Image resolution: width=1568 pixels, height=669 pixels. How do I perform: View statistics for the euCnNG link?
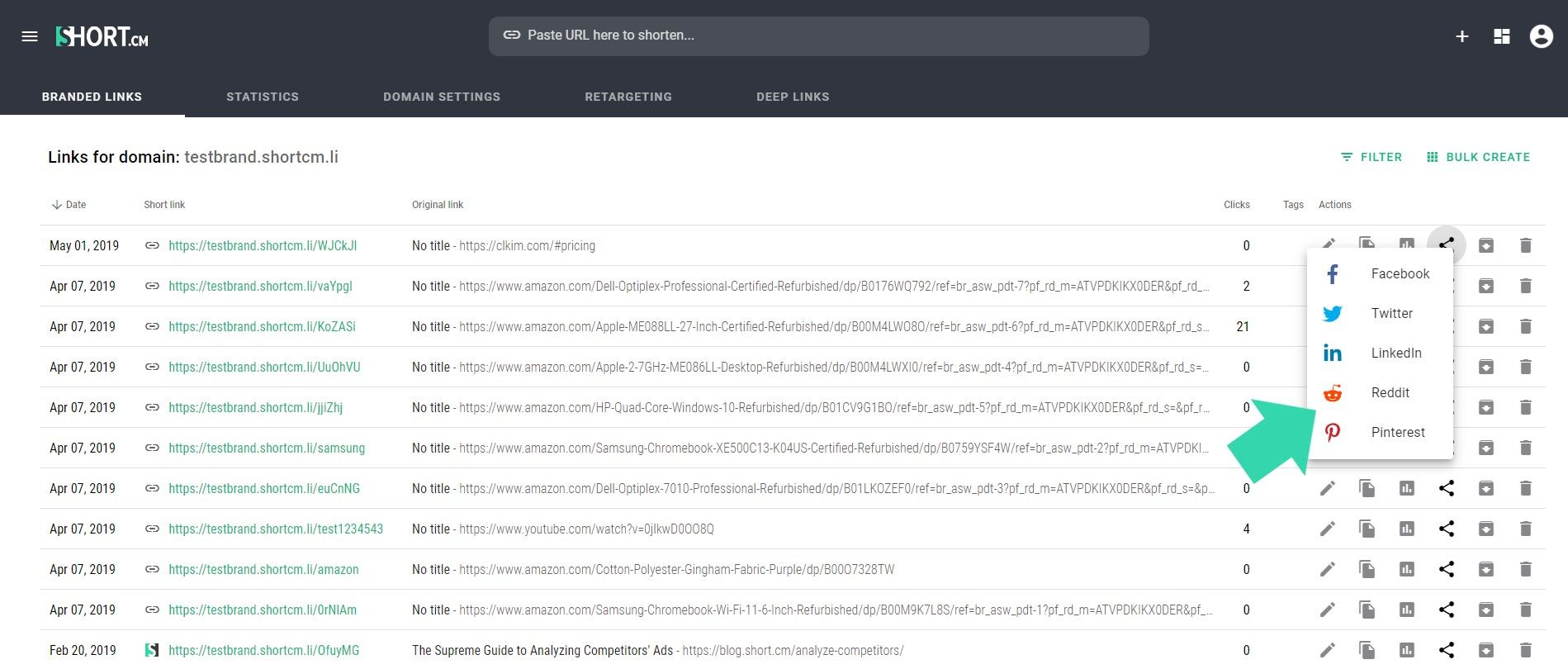point(1407,488)
